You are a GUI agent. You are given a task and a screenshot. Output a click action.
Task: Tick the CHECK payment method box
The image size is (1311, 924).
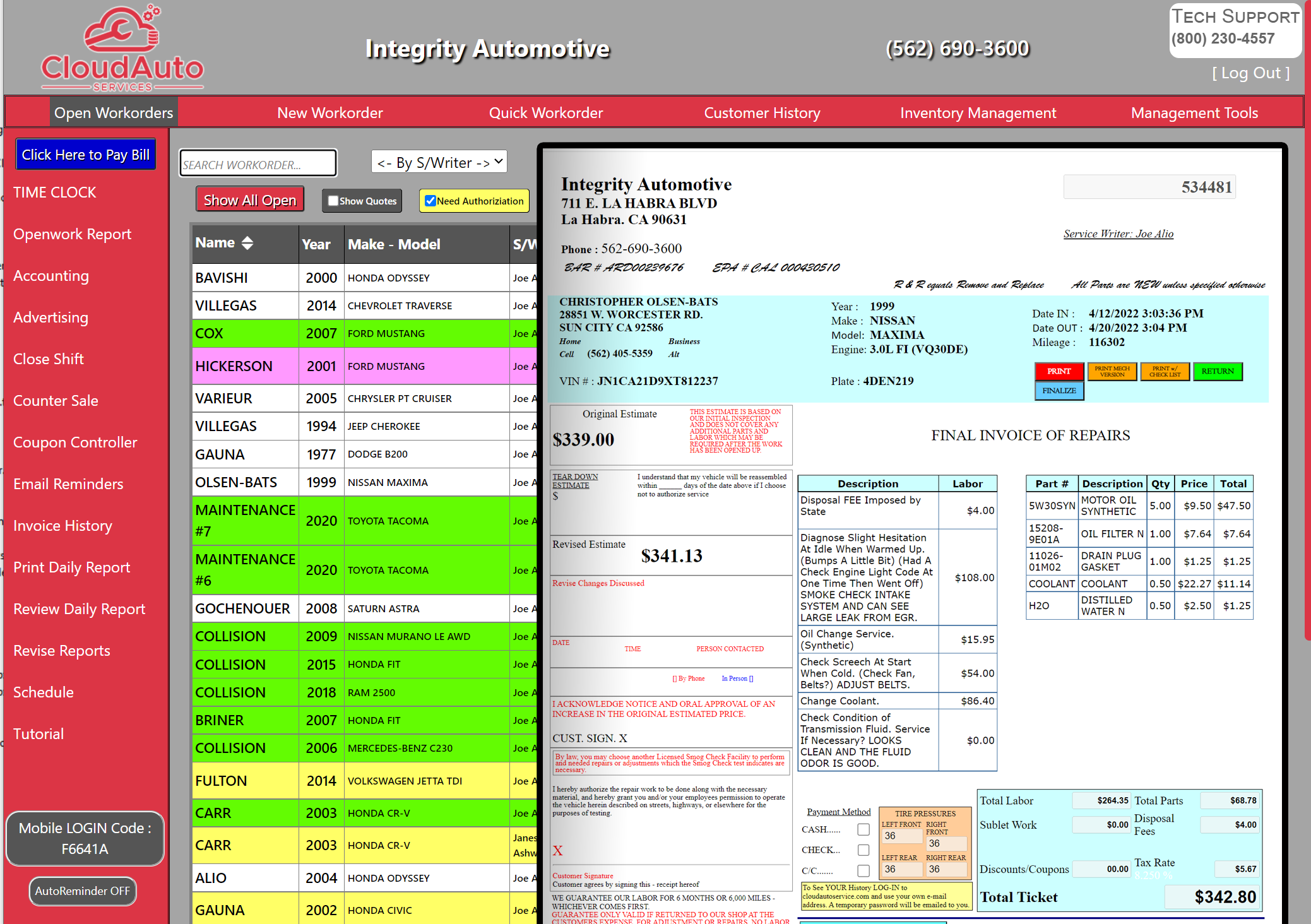(x=863, y=850)
